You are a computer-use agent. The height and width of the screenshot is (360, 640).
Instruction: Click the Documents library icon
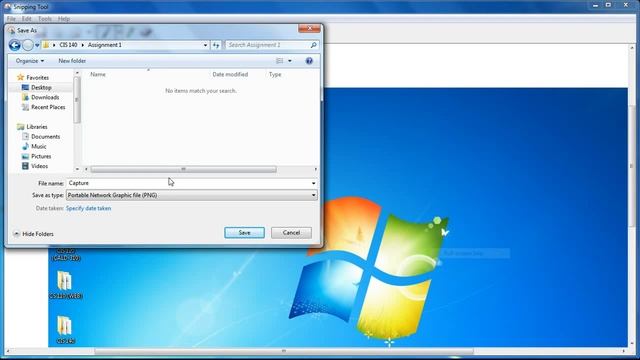25,137
